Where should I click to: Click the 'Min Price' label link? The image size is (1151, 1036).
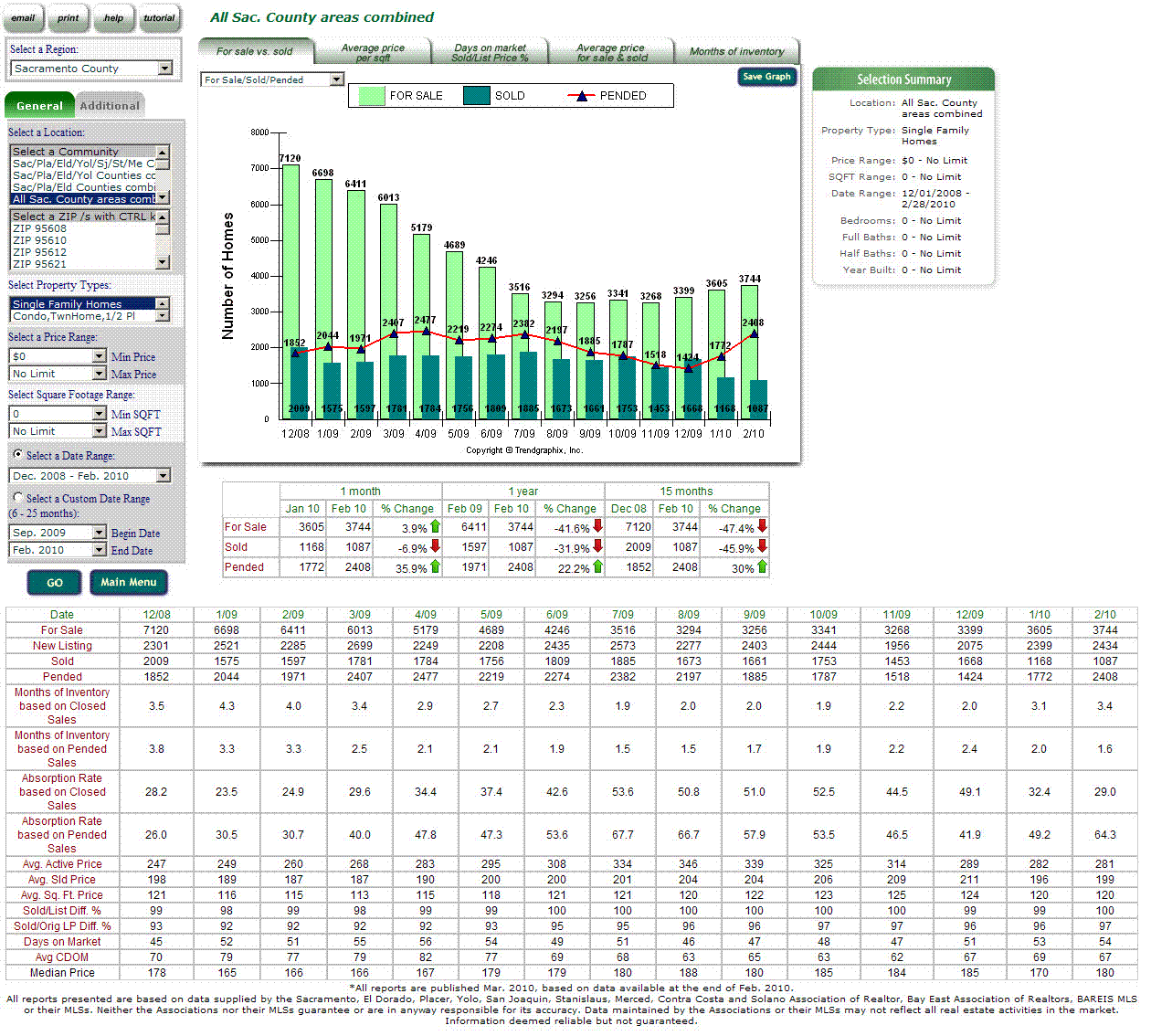tap(133, 357)
